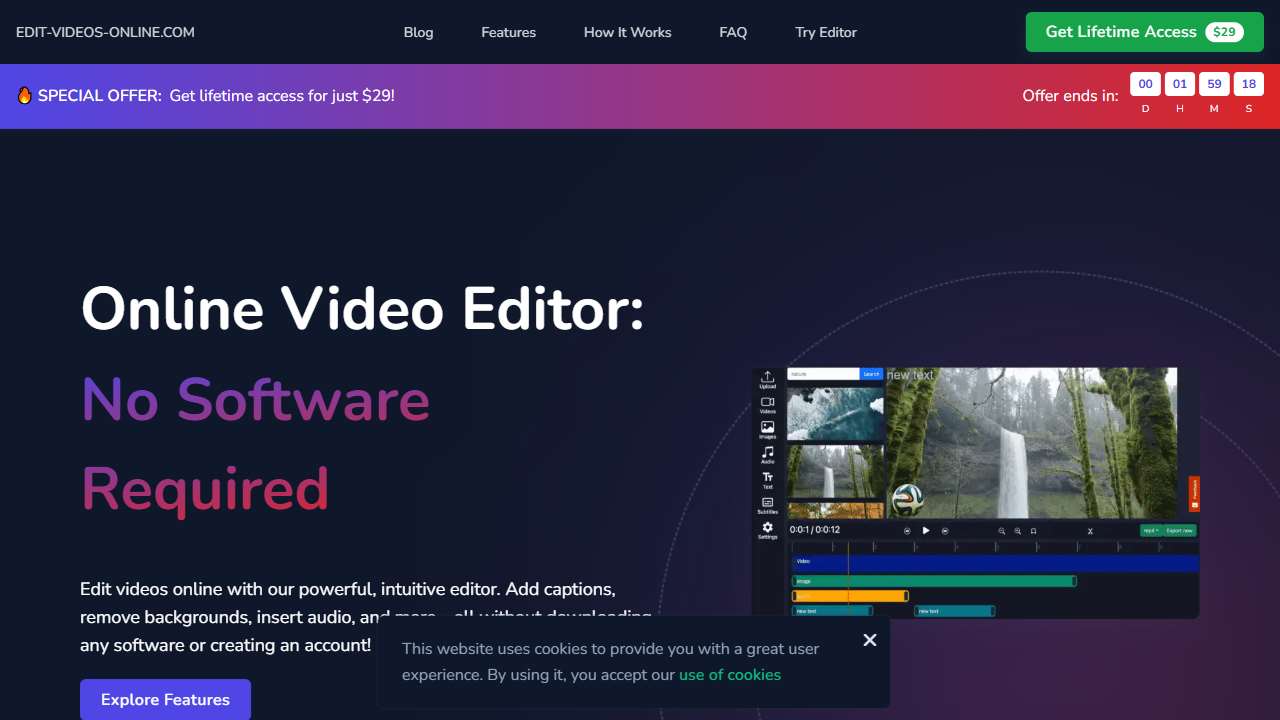Viewport: 1280px width, 720px height.
Task: Click the Export now button
Action: (1181, 530)
